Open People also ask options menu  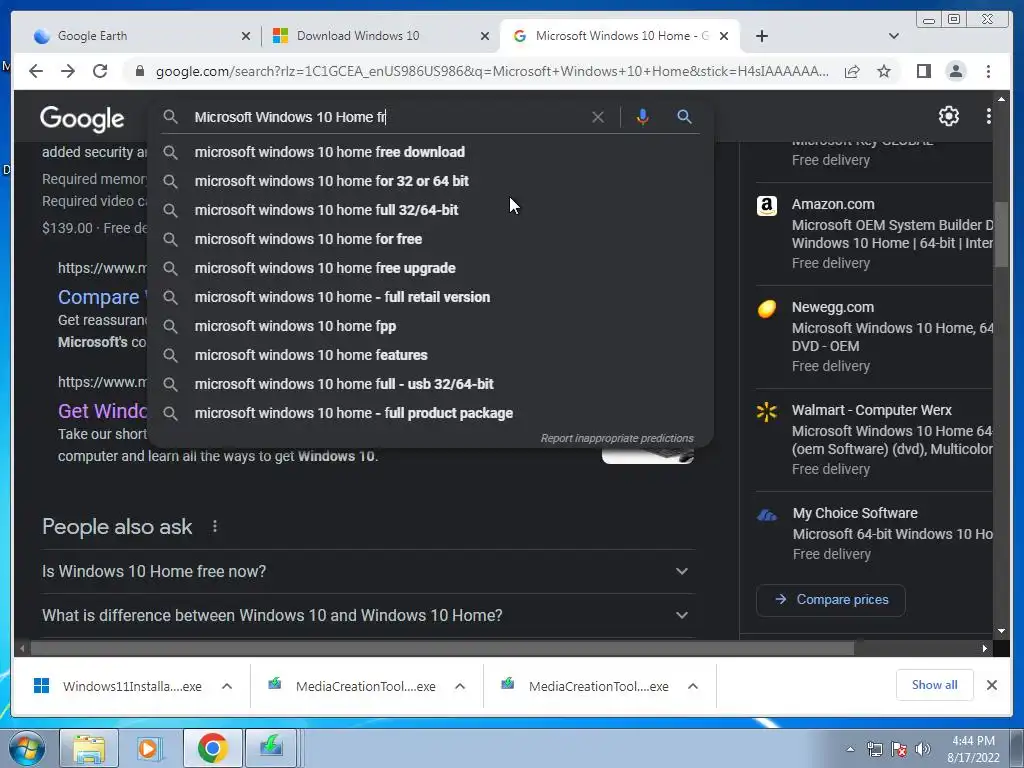point(215,526)
